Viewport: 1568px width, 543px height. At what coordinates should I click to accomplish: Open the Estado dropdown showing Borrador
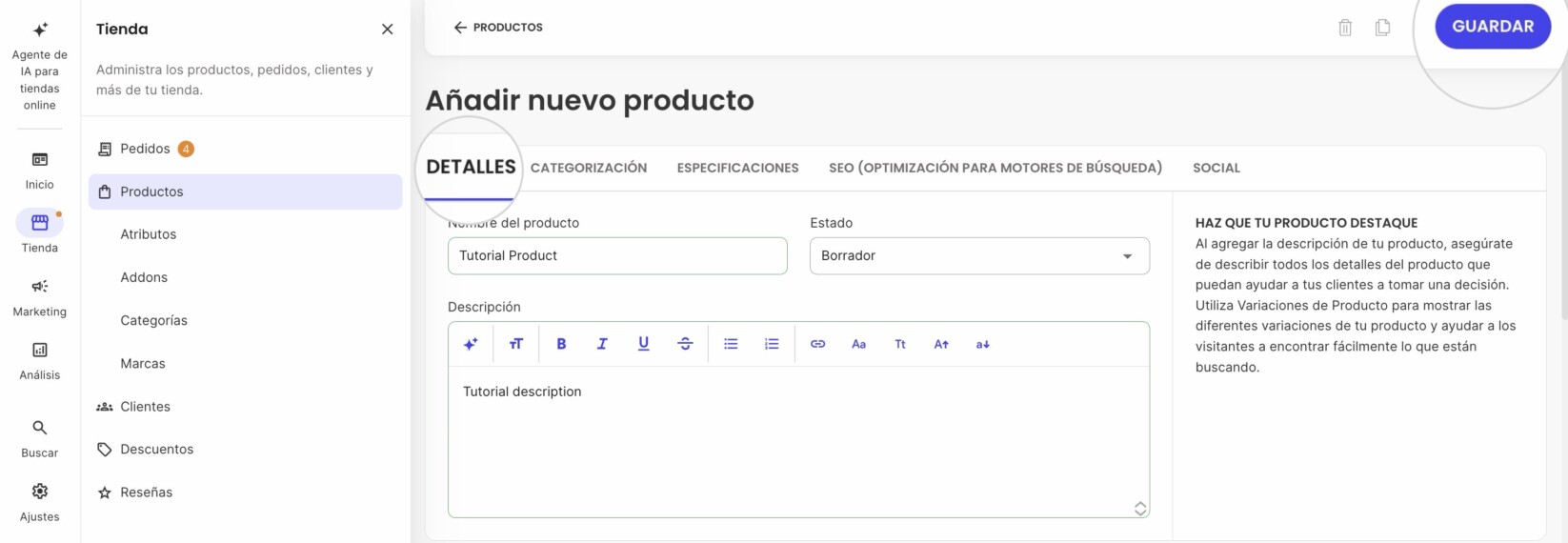(979, 256)
